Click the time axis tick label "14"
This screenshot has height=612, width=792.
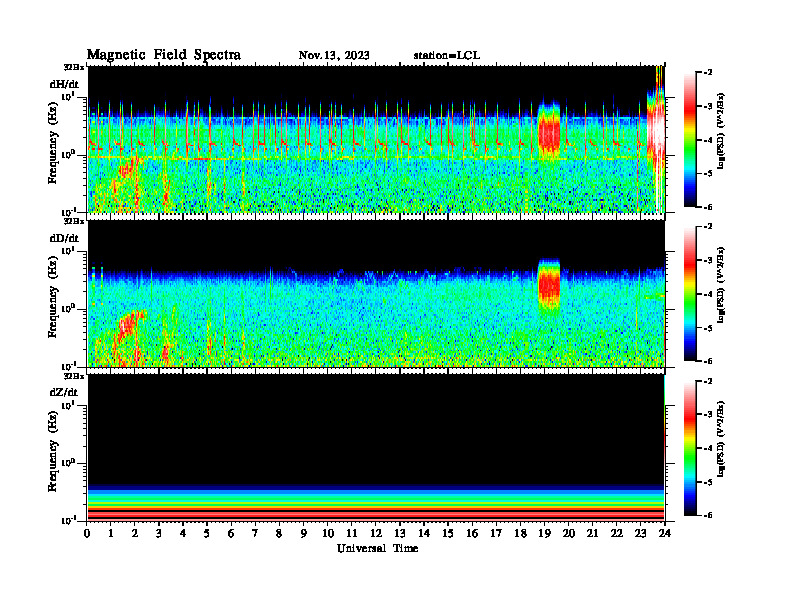click(x=424, y=534)
